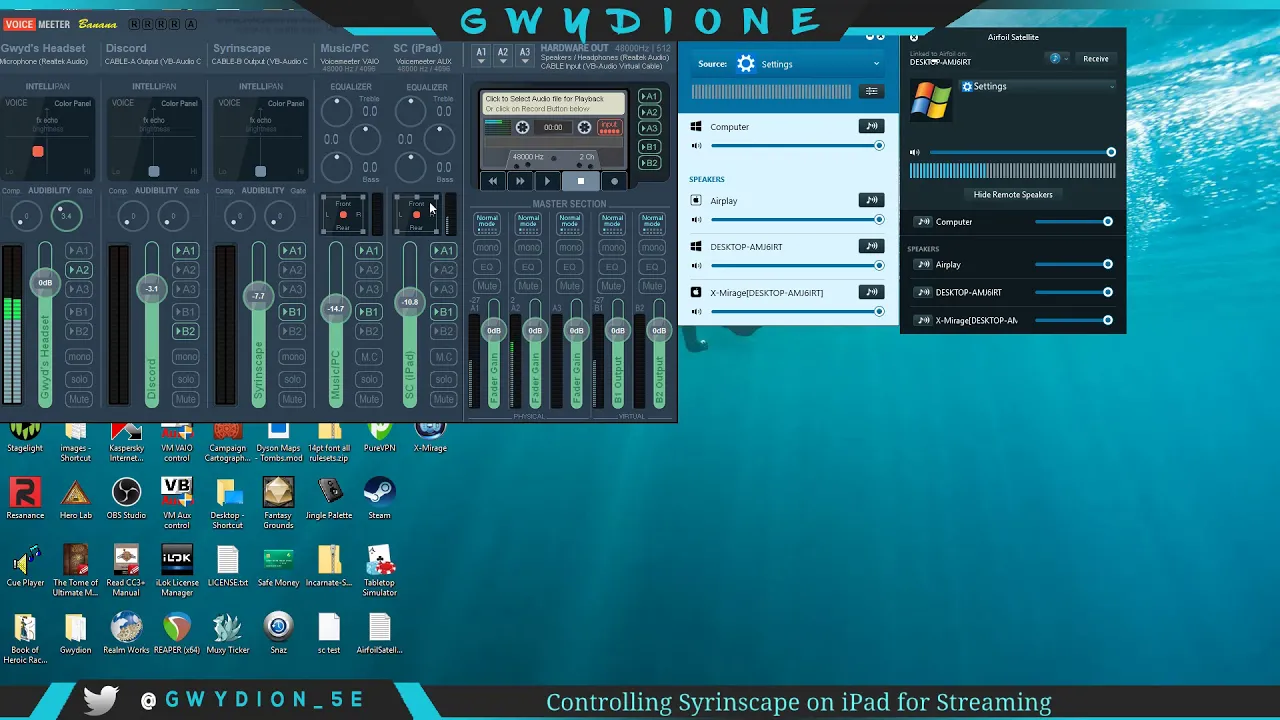Screen dimensions: 1280x720
Task: Click Hide Remote Speakers button
Action: click(x=1013, y=195)
